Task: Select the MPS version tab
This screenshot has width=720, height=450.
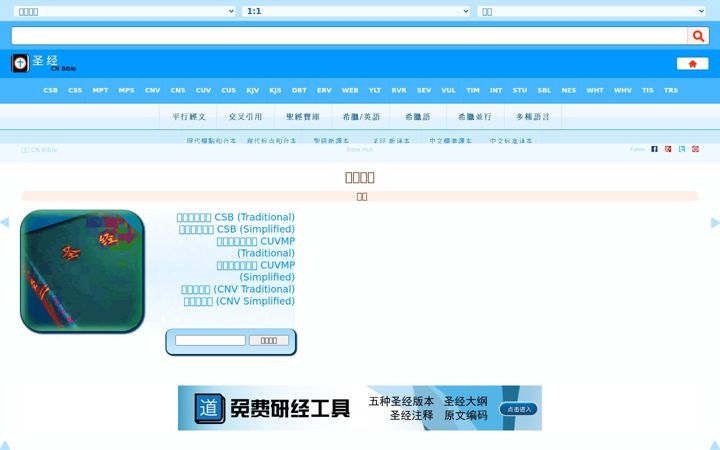Action: (x=126, y=90)
